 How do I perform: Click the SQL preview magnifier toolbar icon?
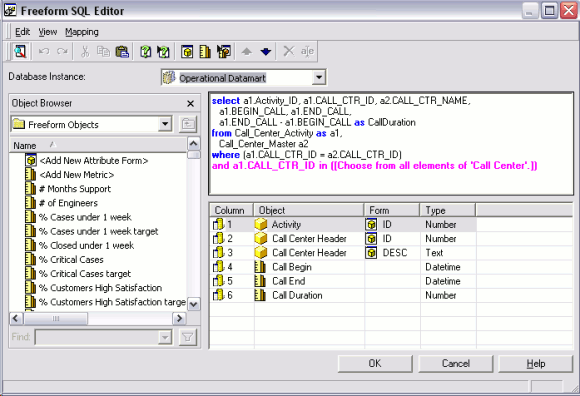point(20,51)
